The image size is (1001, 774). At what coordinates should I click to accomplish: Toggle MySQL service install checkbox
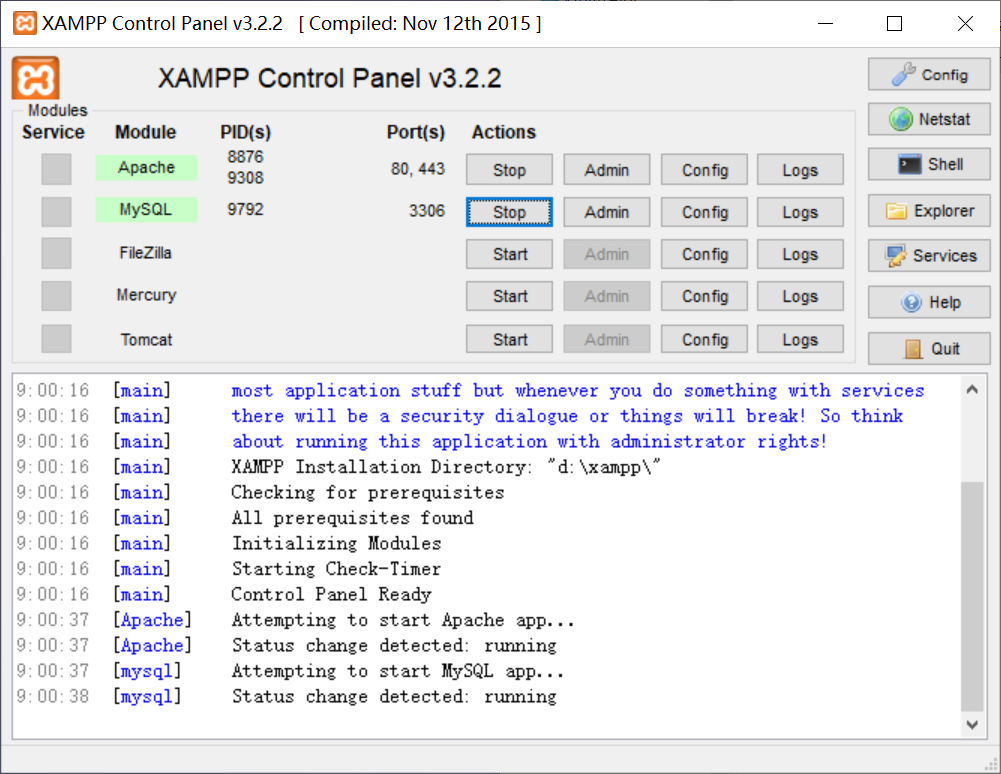click(56, 211)
